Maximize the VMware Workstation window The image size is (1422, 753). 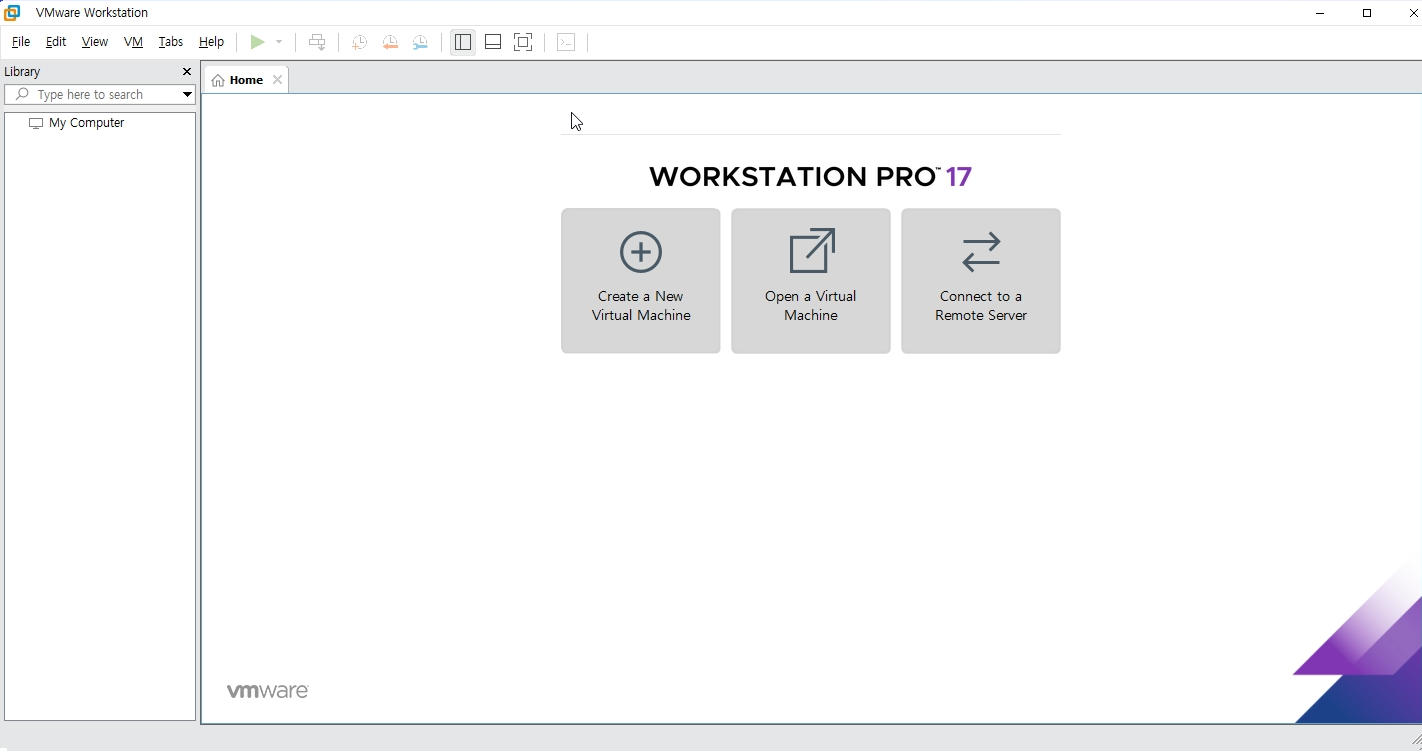pyautogui.click(x=1367, y=13)
